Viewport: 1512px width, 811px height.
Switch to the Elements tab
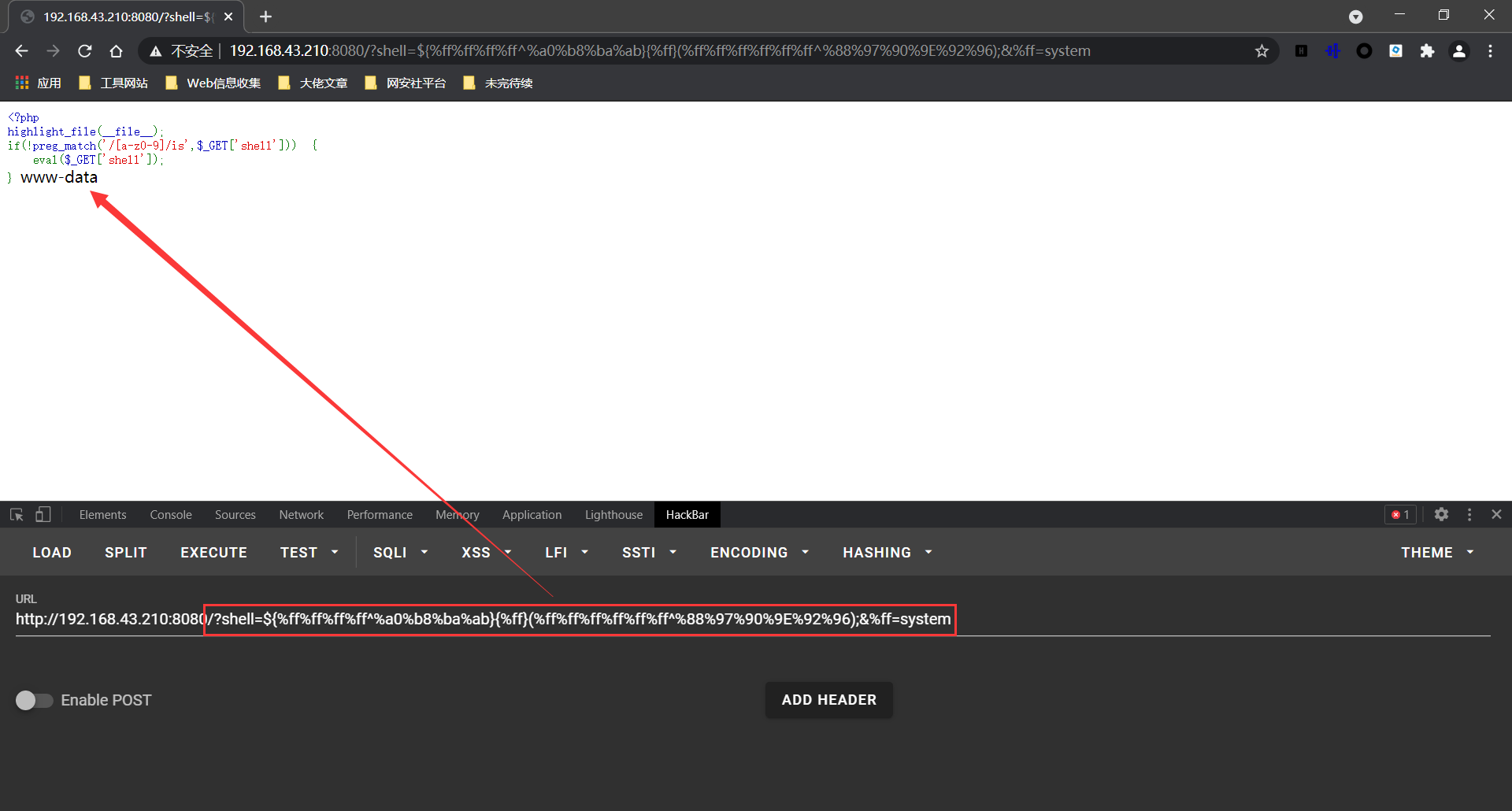(102, 514)
